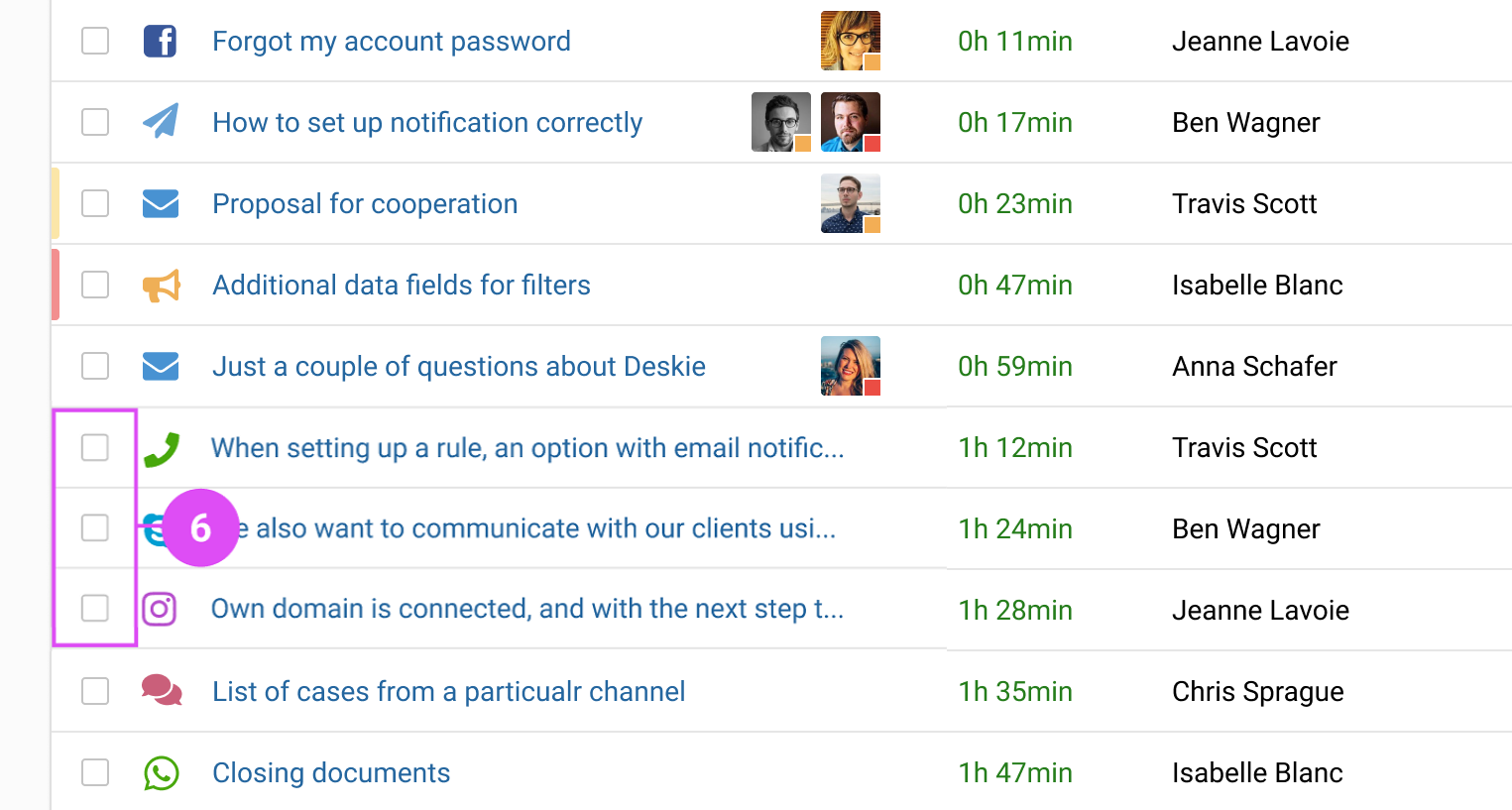Viewport: 1512px width, 810px height.
Task: Click the purple number 6 marker
Action: [200, 527]
